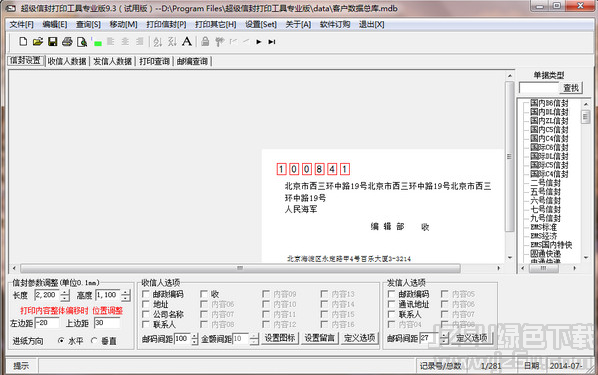The image size is (598, 375).
Task: Select EMS国内特快 in type list
Action: 551,245
